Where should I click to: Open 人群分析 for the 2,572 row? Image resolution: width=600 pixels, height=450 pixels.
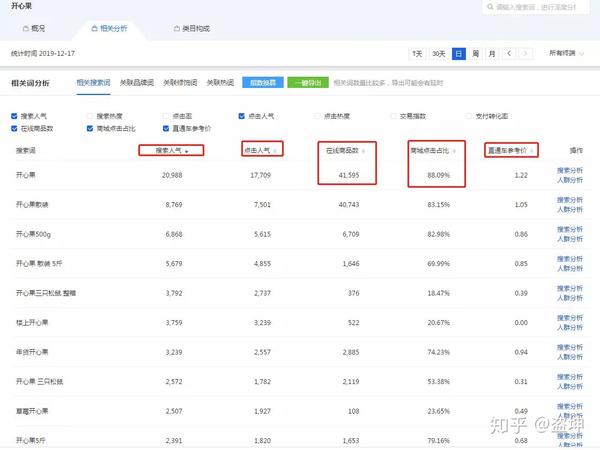click(570, 386)
